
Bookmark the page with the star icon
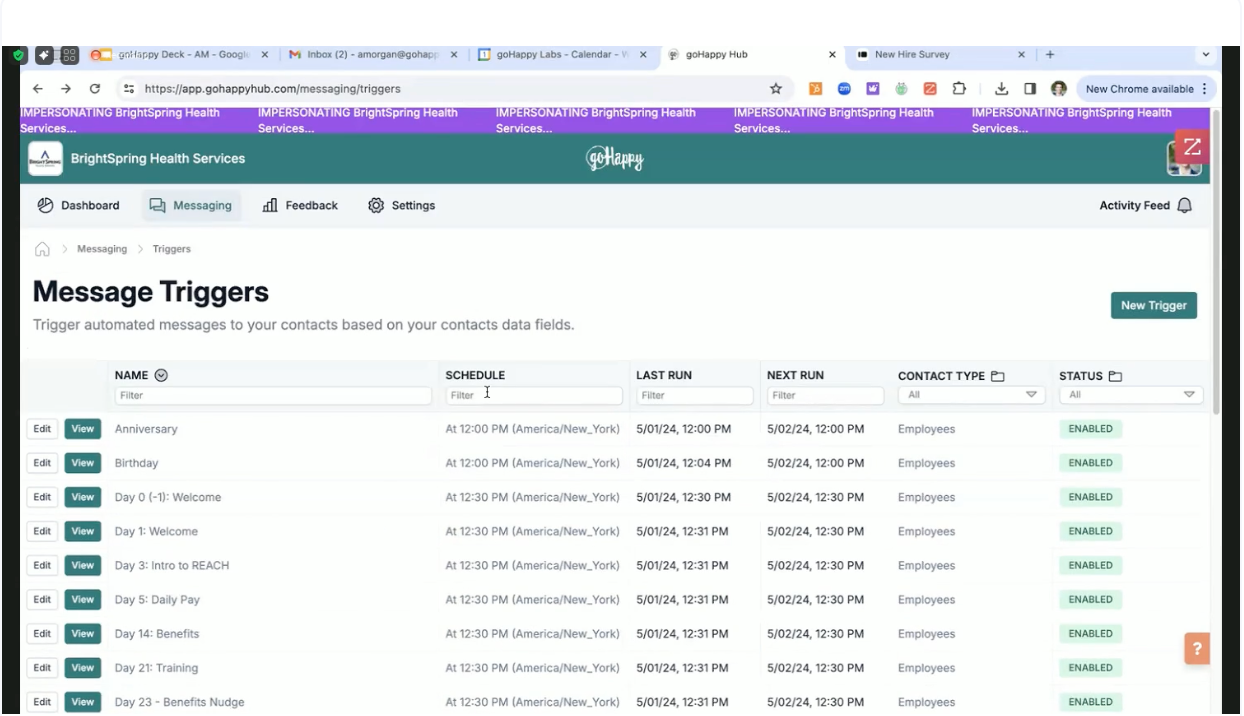[775, 88]
